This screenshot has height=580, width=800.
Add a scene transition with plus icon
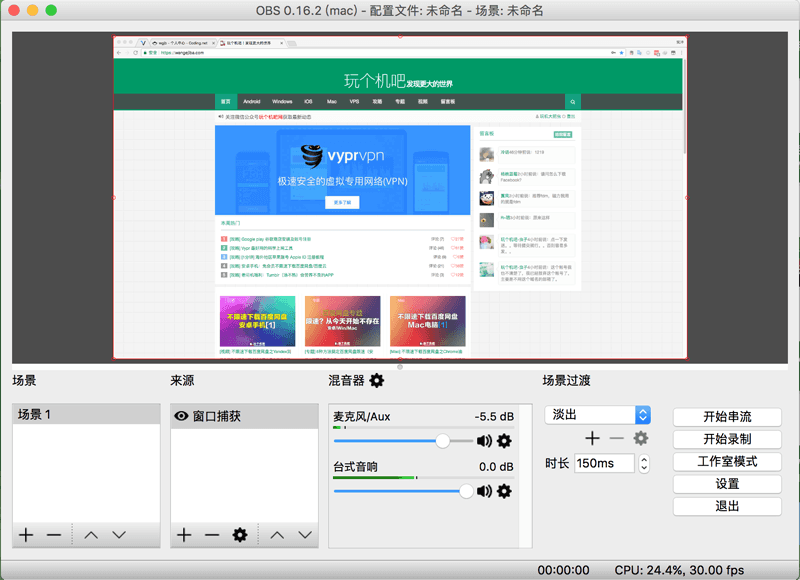point(592,438)
